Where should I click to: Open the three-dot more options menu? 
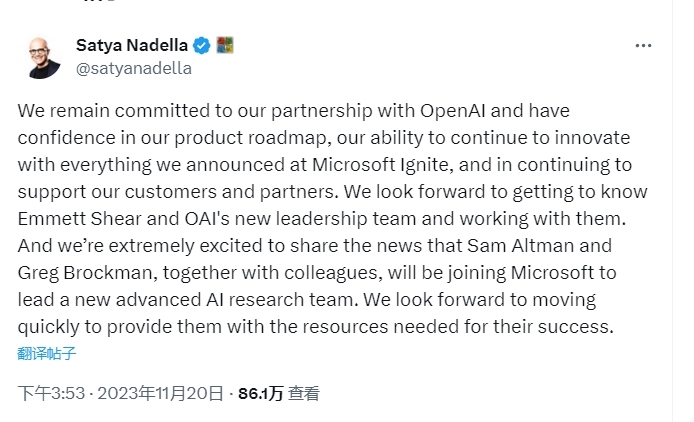645,45
